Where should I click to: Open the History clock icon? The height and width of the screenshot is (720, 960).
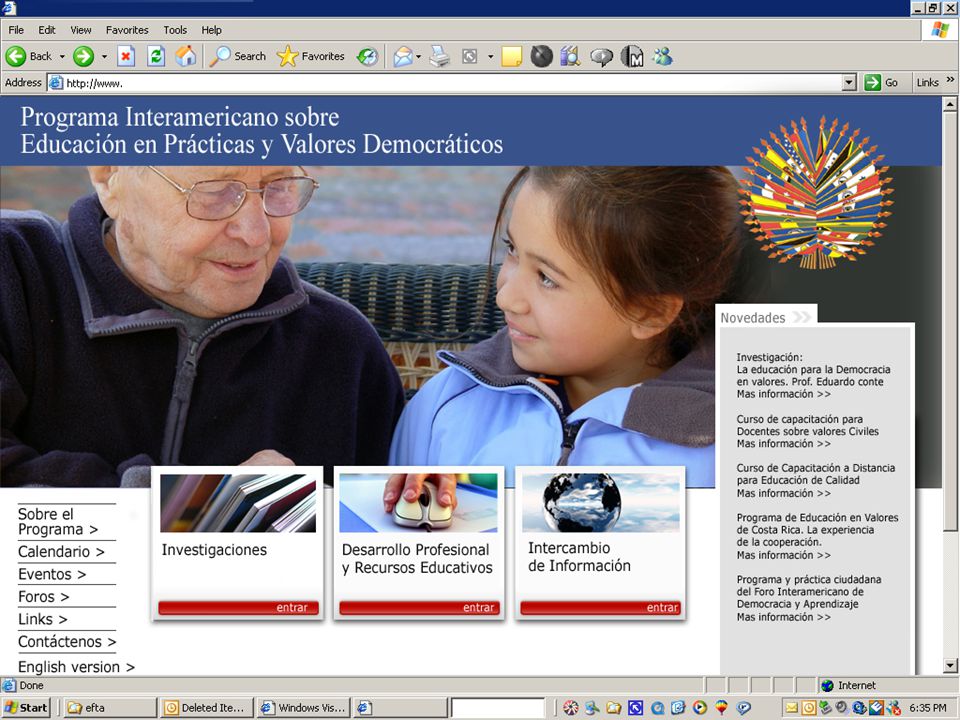coord(367,56)
